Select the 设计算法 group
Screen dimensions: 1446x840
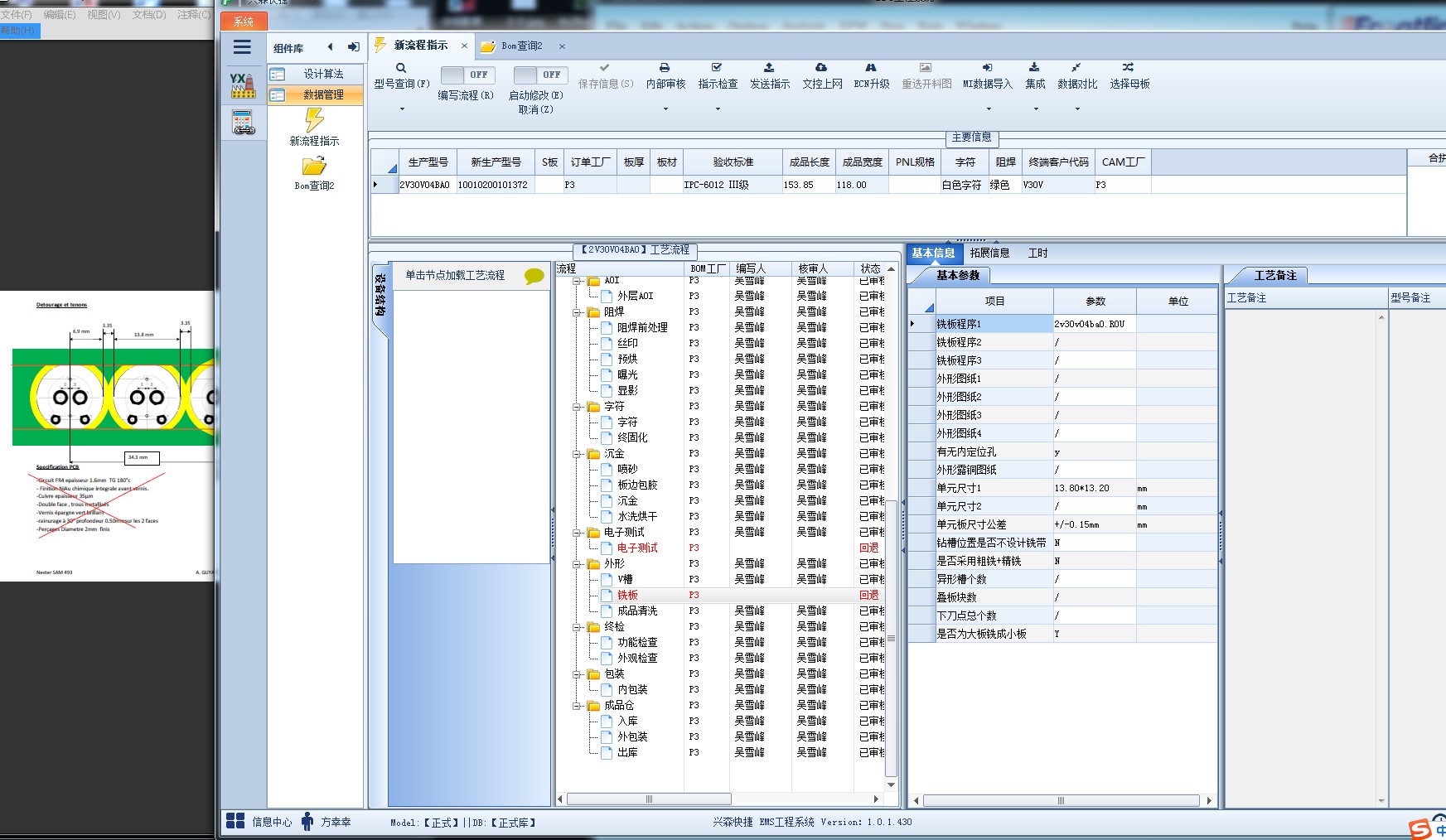[316, 75]
